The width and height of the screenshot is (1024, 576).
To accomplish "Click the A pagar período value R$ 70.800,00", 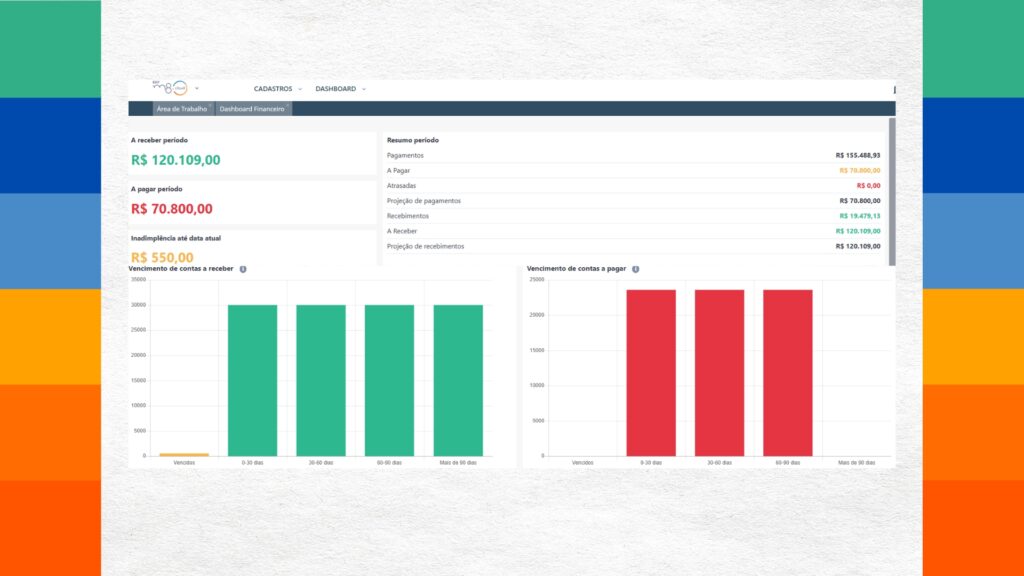I will tap(172, 209).
